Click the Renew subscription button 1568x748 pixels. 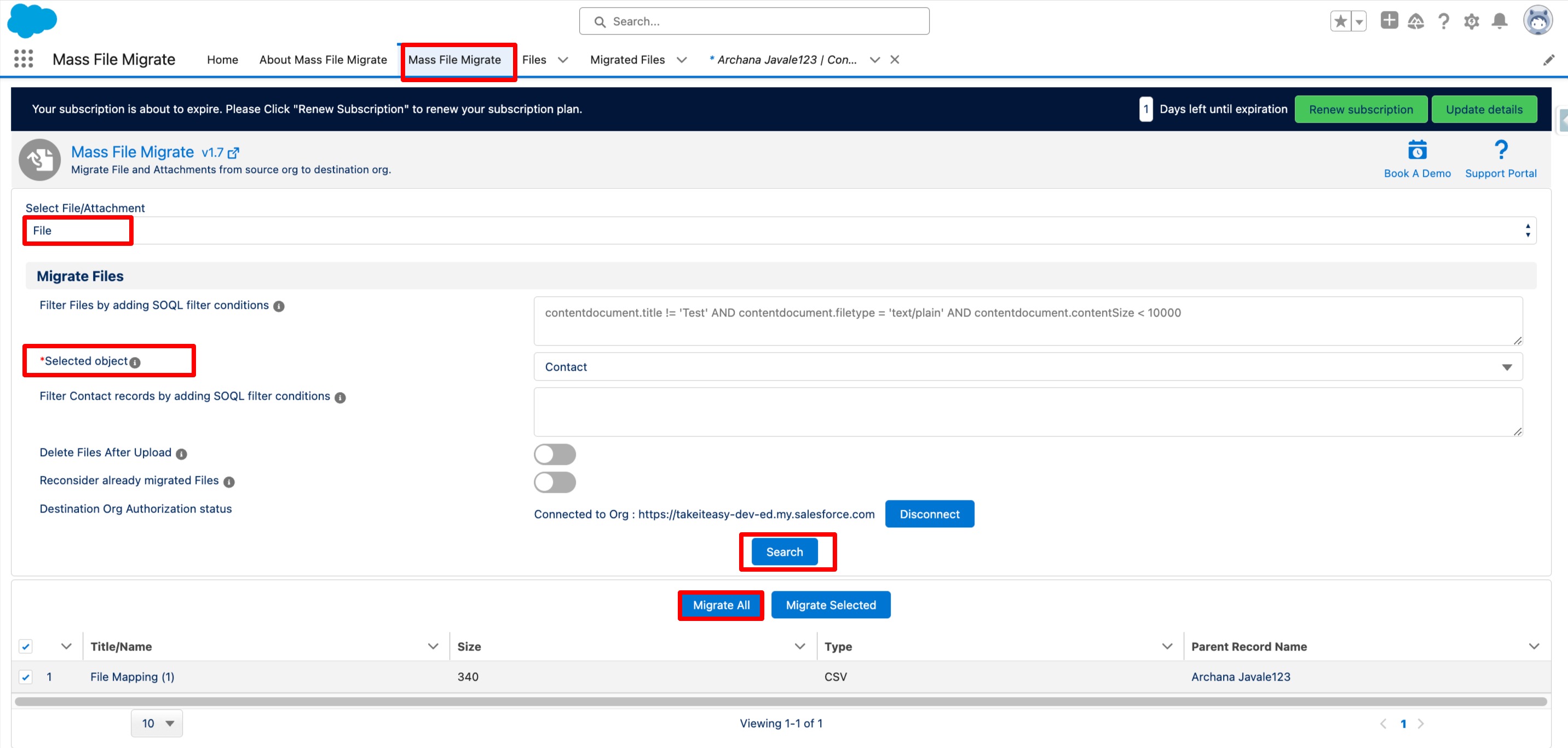(1361, 110)
